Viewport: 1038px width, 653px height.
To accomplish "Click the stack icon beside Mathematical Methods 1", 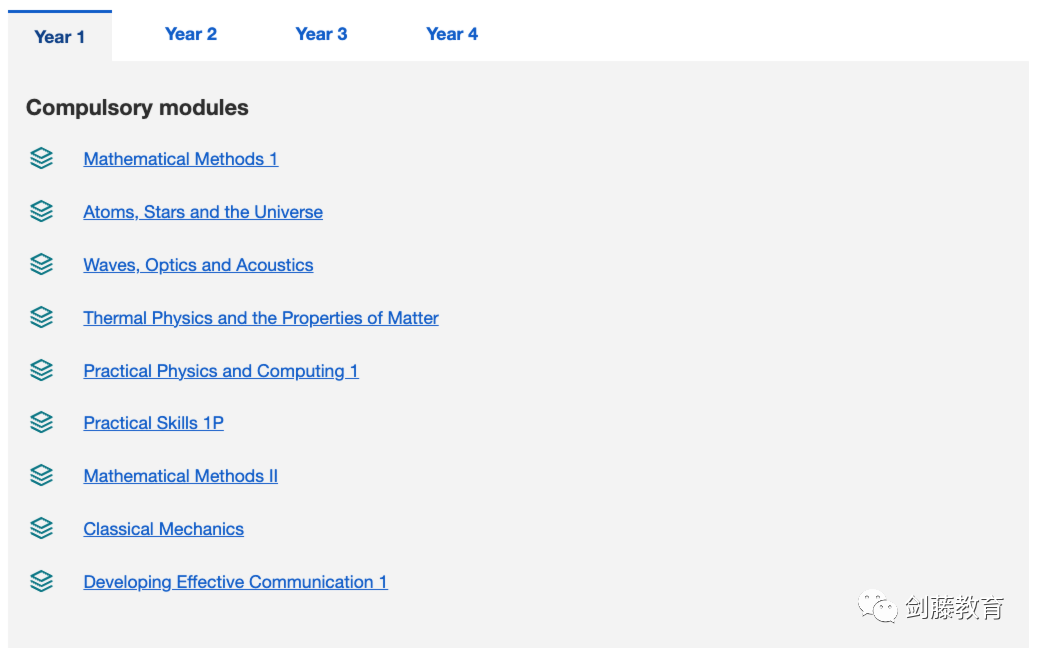I will click(41, 159).
